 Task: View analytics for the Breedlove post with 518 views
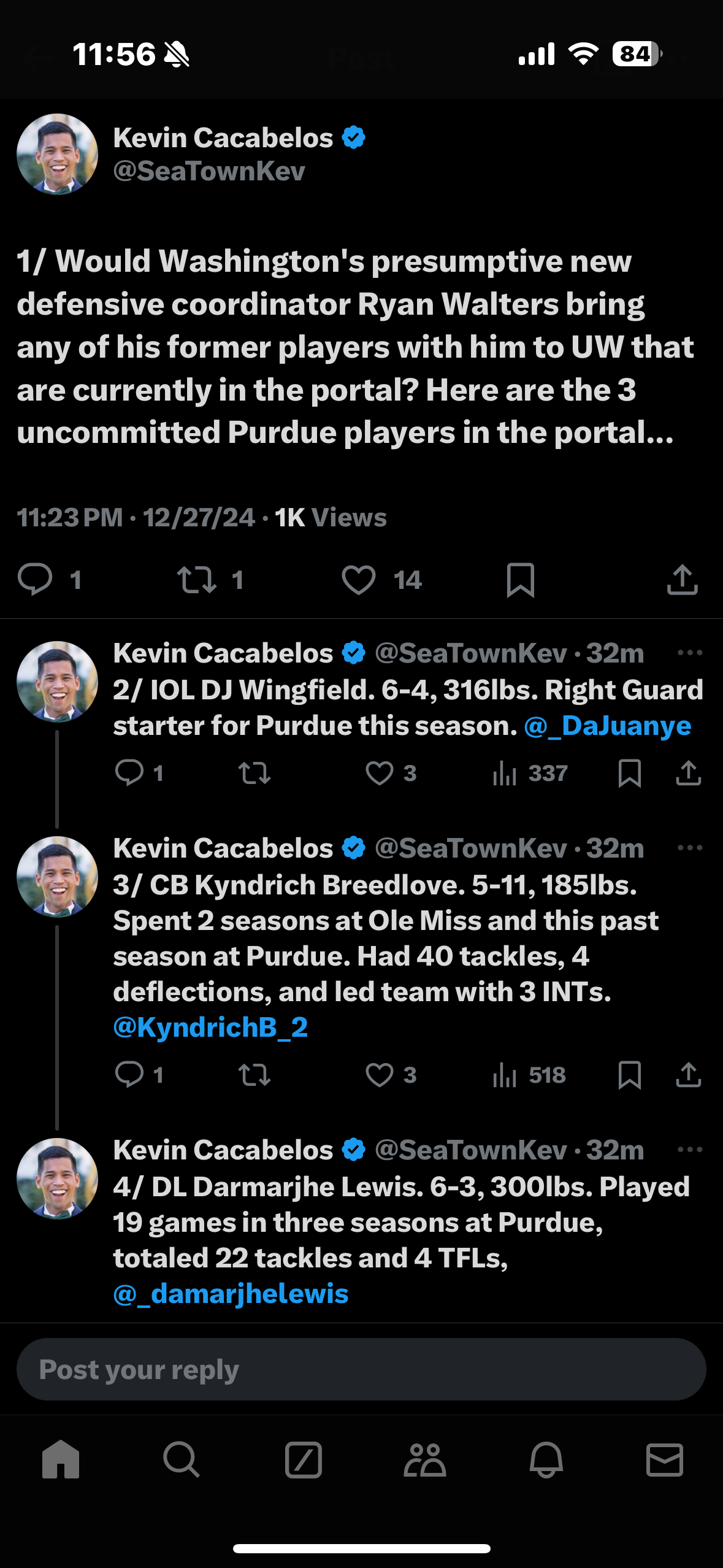529,1075
